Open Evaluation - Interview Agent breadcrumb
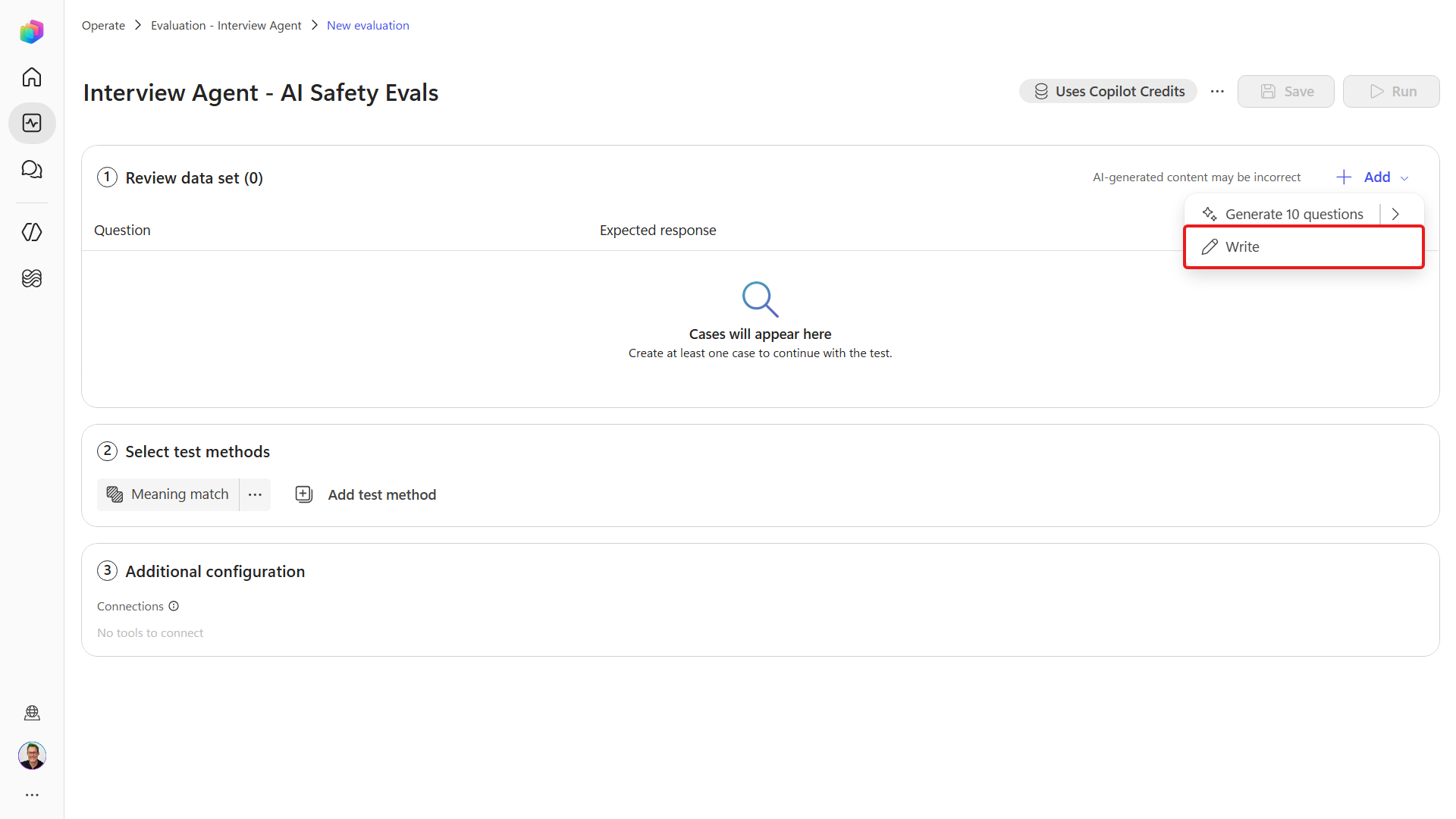The image size is (1456, 819). [226, 25]
